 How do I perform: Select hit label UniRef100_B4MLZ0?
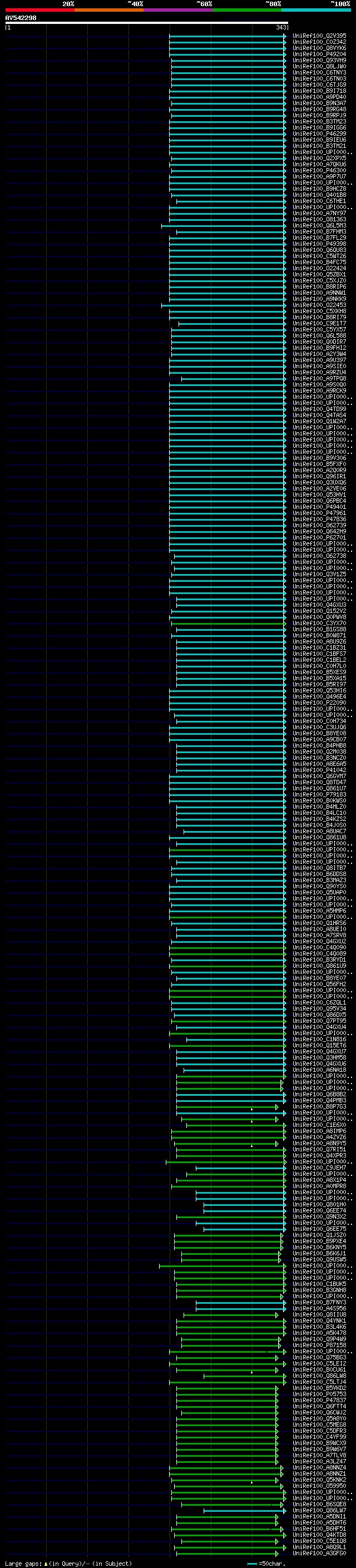[x=319, y=807]
